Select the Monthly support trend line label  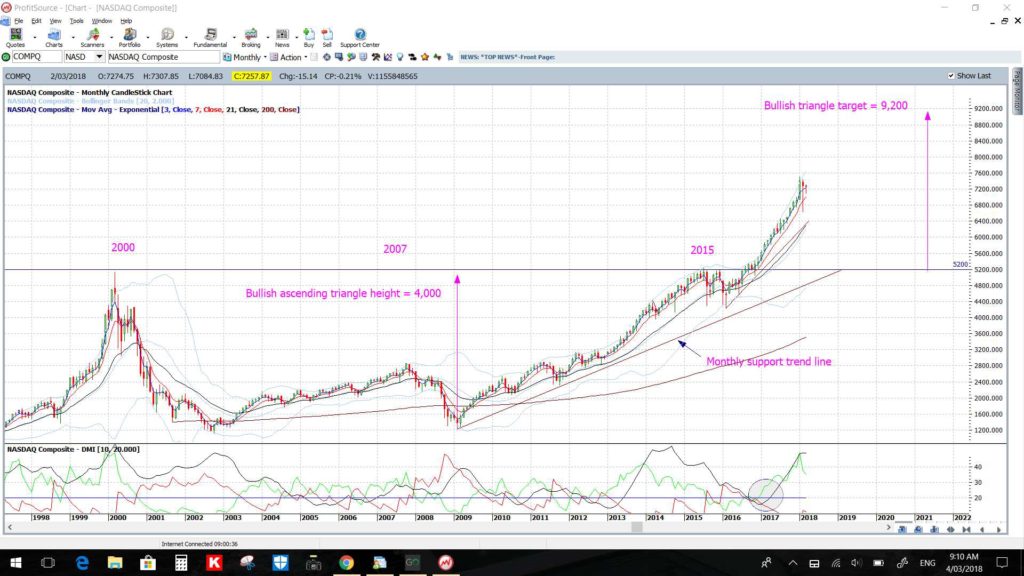coord(769,362)
